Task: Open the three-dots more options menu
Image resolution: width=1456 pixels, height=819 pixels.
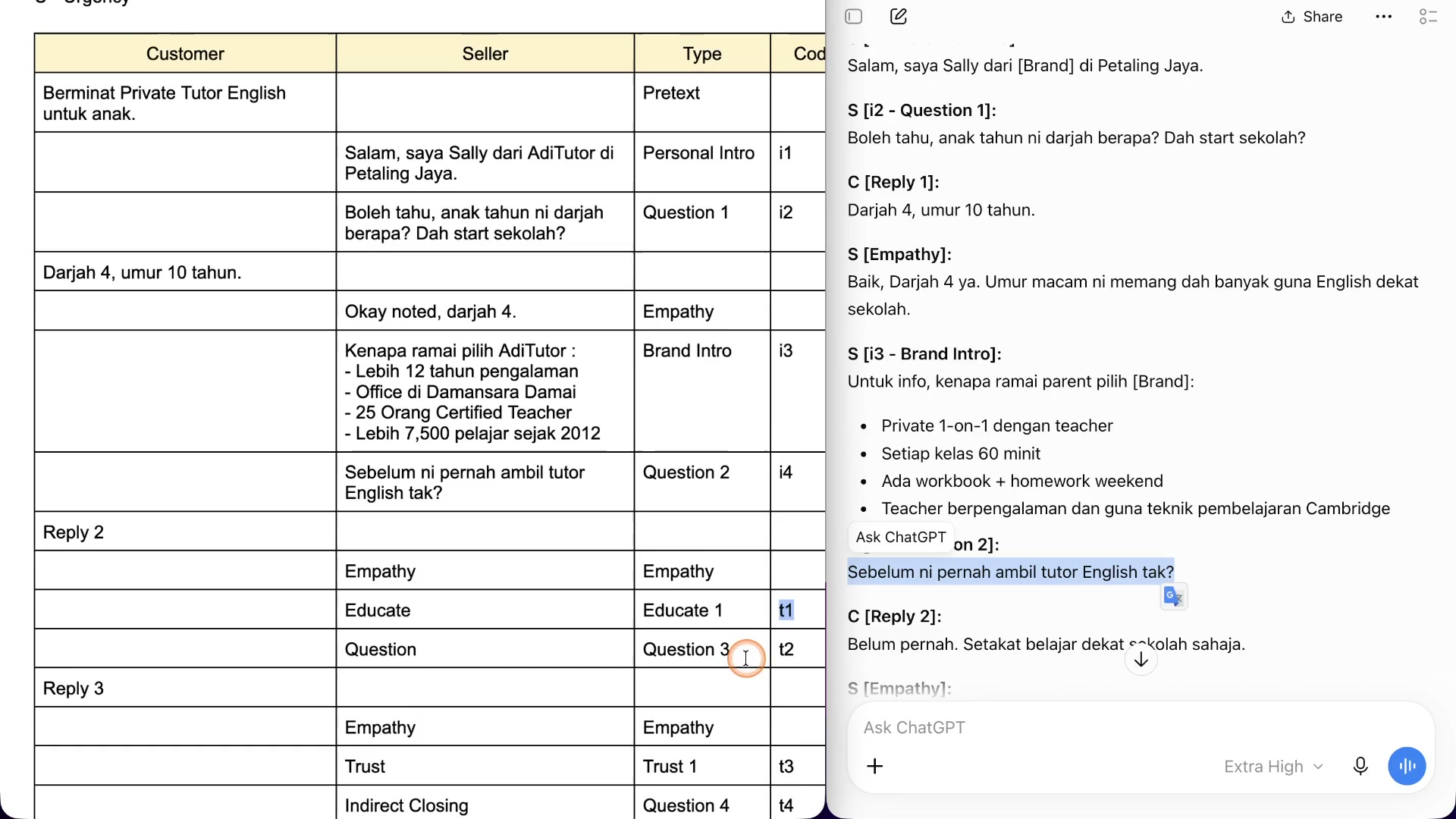Action: 1383,17
